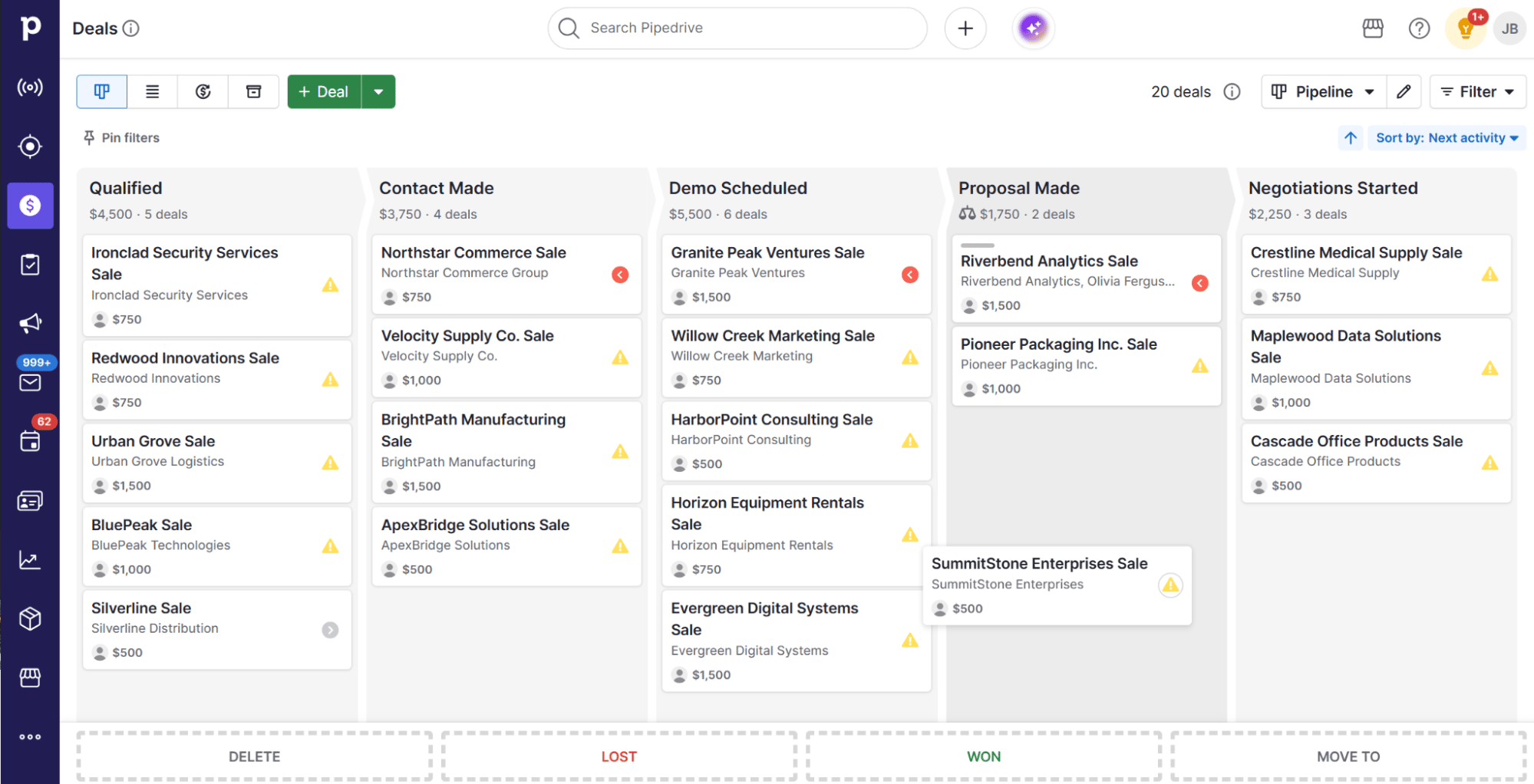The width and height of the screenshot is (1534, 784).
Task: Click Pin filters
Action: pos(121,138)
